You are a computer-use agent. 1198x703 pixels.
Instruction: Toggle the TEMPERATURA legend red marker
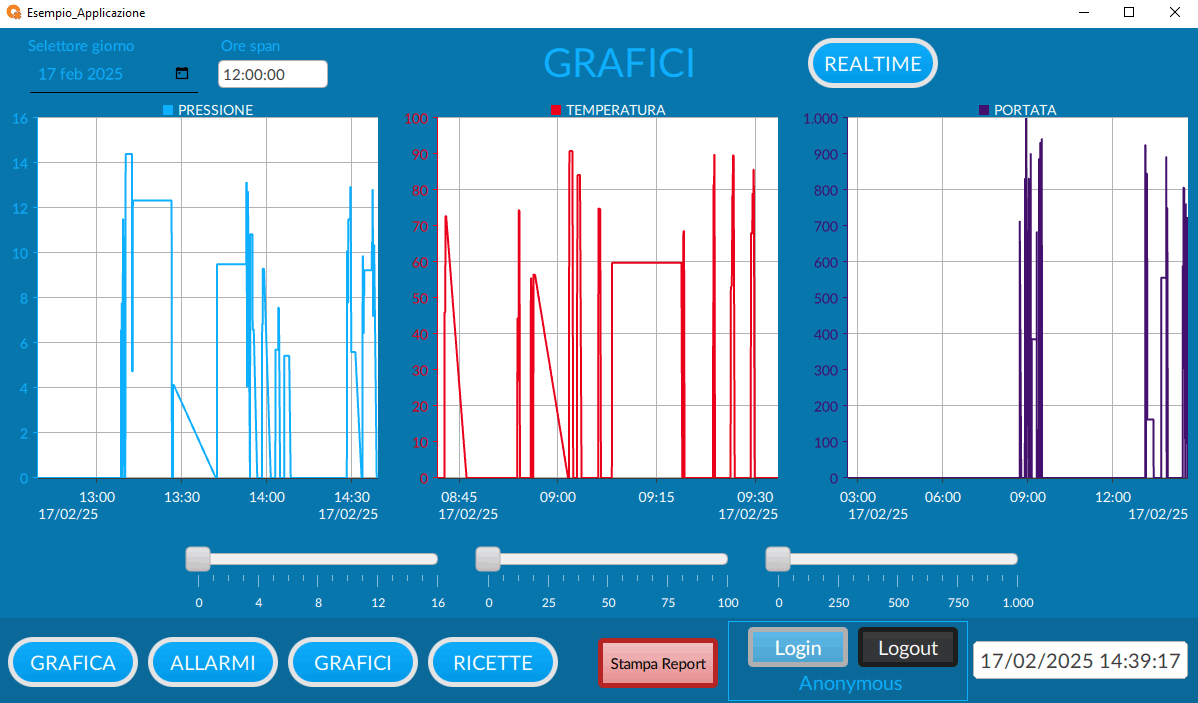(x=556, y=110)
